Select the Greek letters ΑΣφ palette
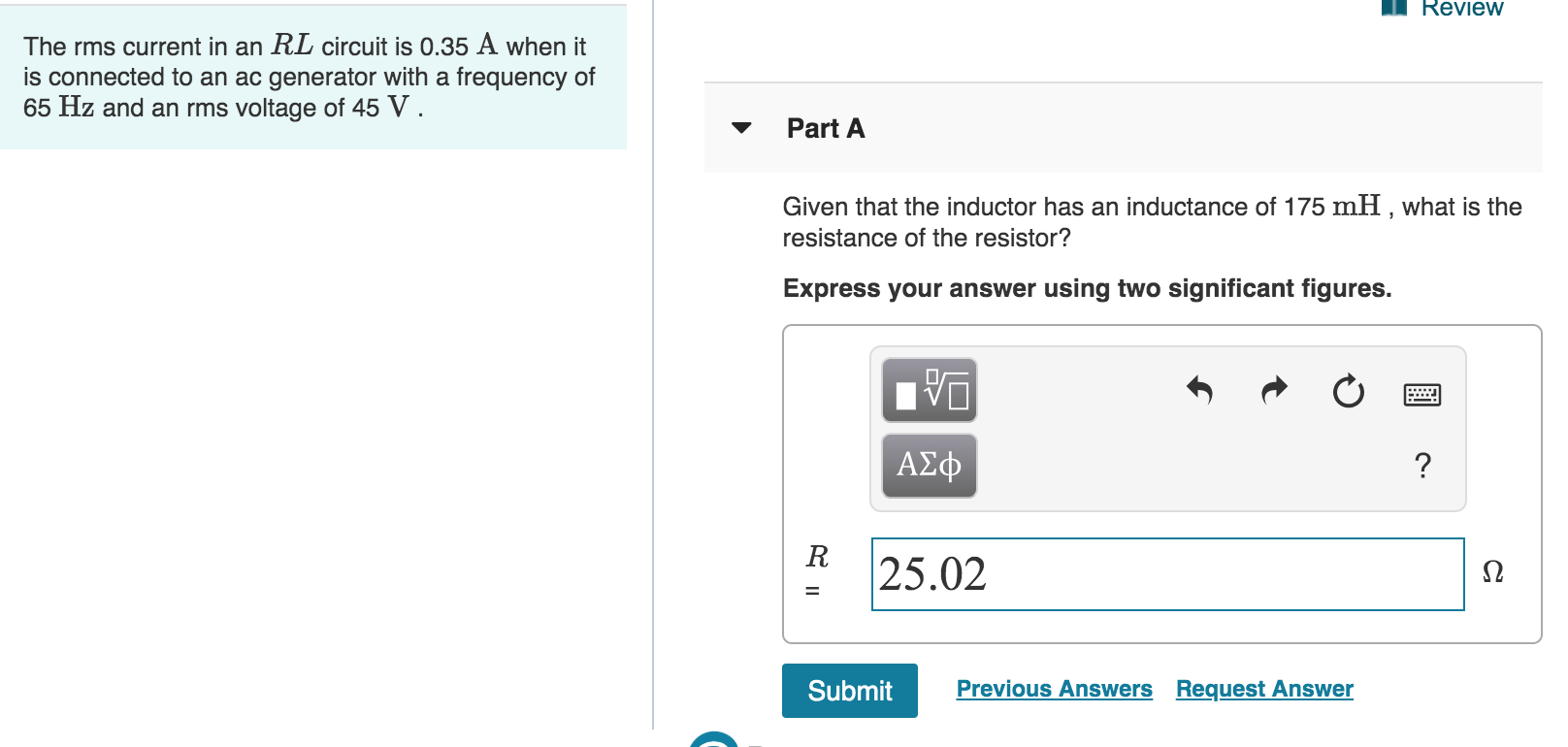 click(x=928, y=465)
